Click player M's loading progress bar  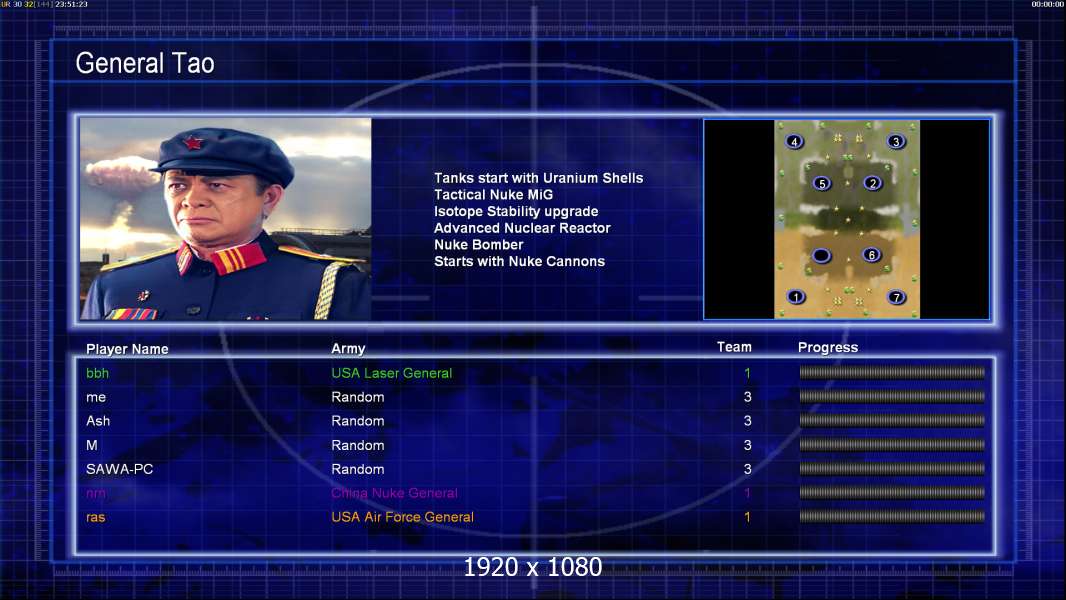coord(892,445)
